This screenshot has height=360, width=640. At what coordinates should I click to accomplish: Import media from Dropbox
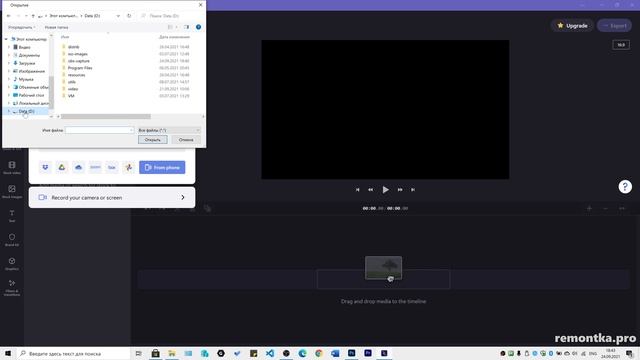tap(45, 167)
